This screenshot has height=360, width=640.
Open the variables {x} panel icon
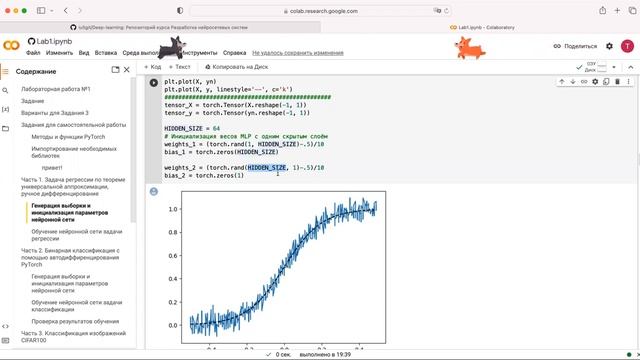click(x=5, y=109)
